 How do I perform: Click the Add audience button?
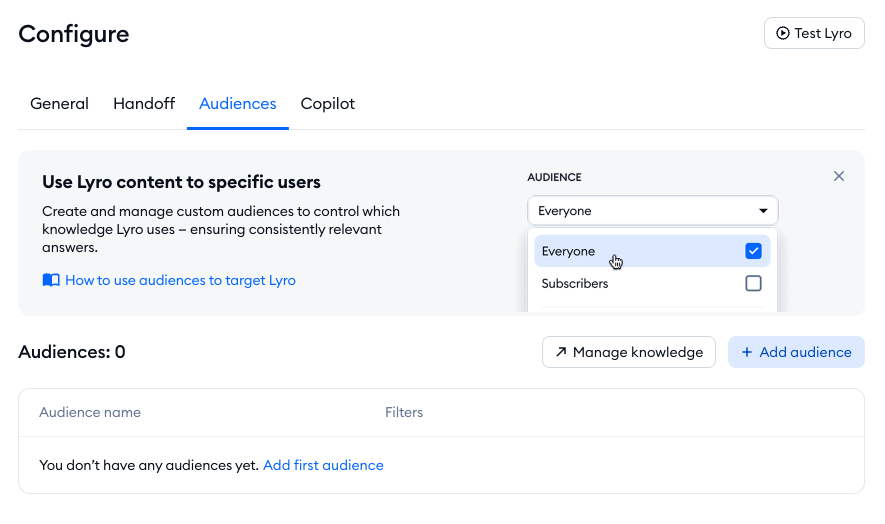point(796,352)
